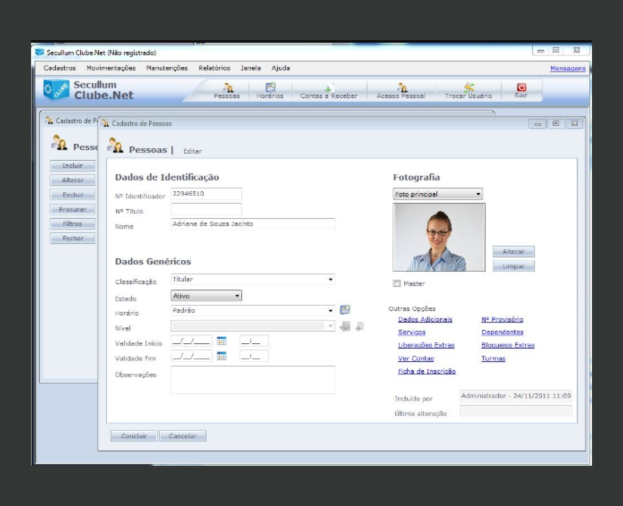Open the disabled Nível dropdown
623x506 pixels.
pyautogui.click(x=253, y=326)
